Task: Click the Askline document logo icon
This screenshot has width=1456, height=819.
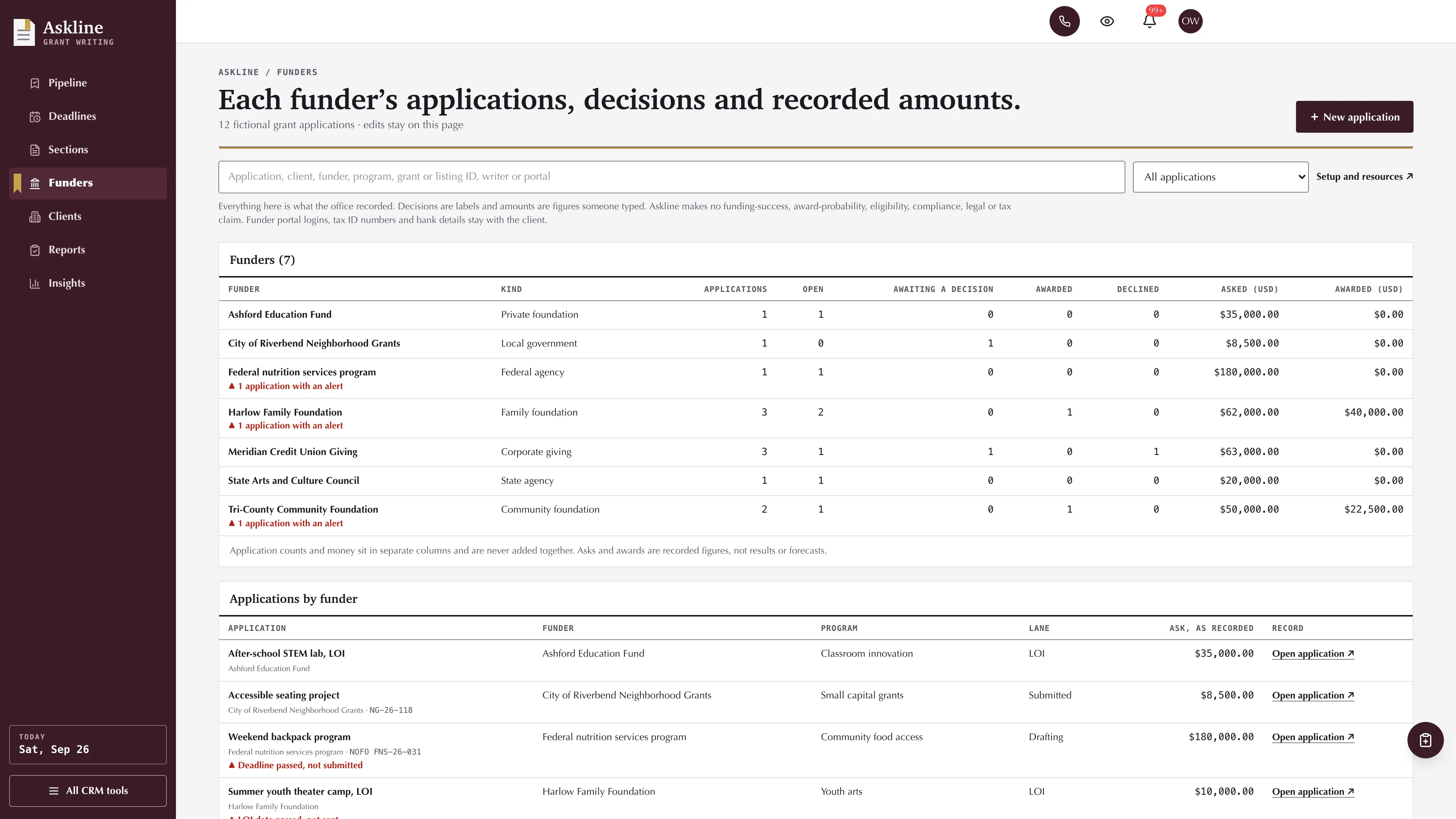Action: (x=24, y=32)
